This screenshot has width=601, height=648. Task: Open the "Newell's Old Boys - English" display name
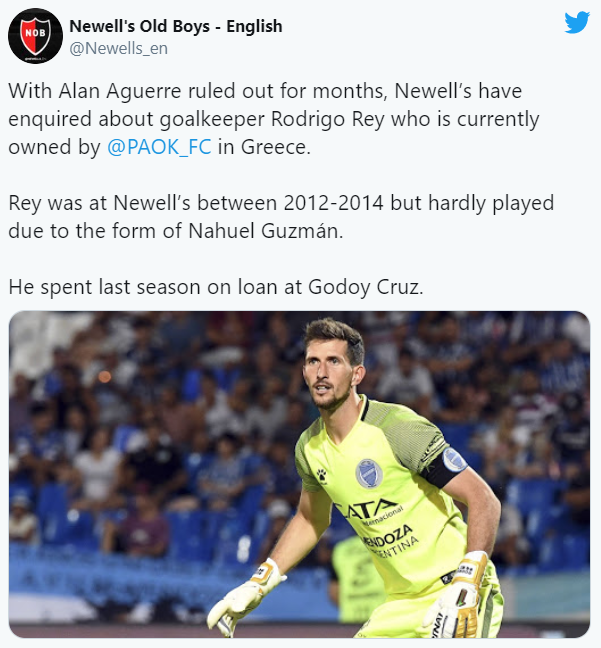coord(176,26)
